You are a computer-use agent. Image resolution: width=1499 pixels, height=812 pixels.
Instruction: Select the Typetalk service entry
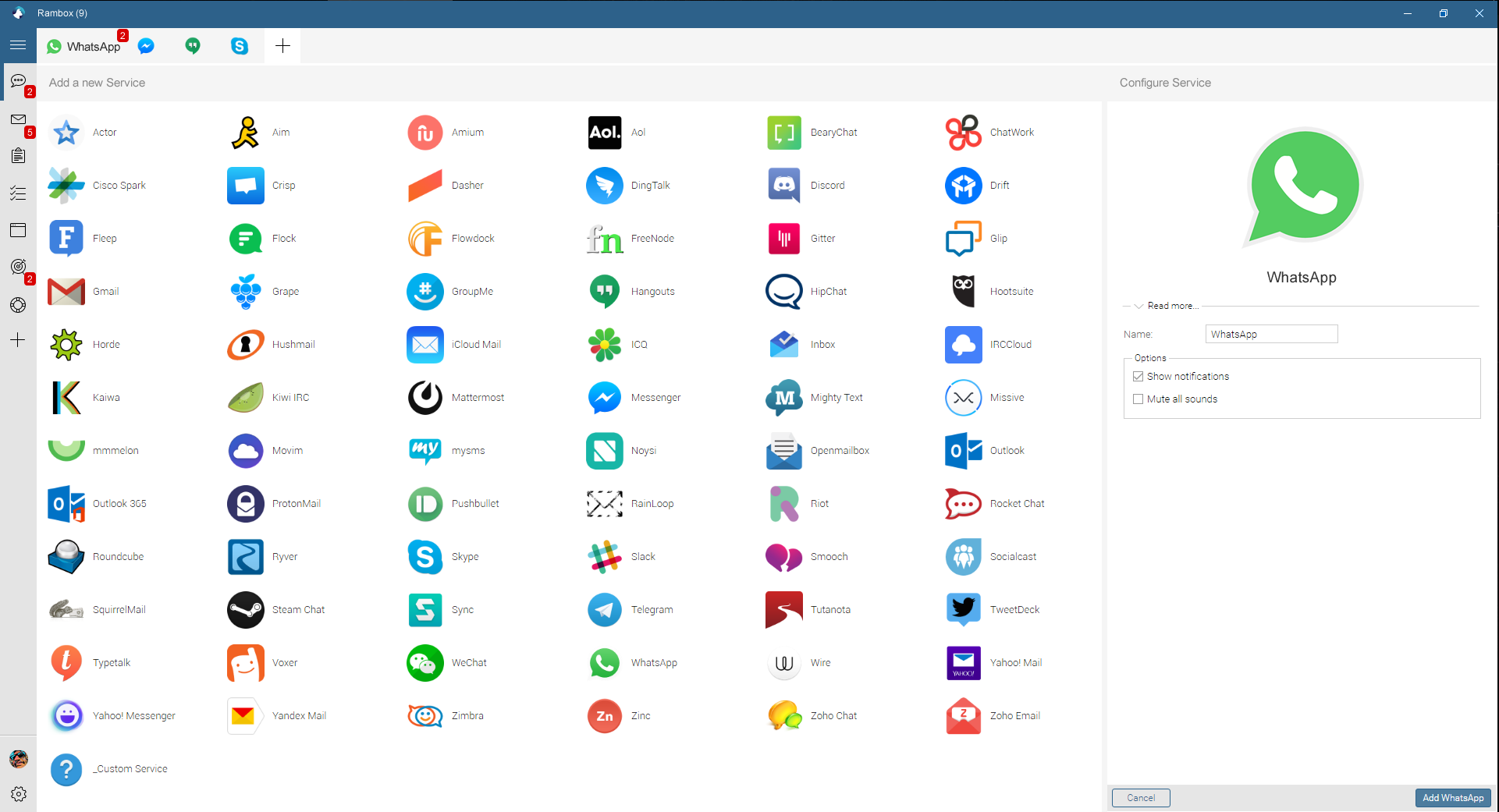(x=90, y=663)
